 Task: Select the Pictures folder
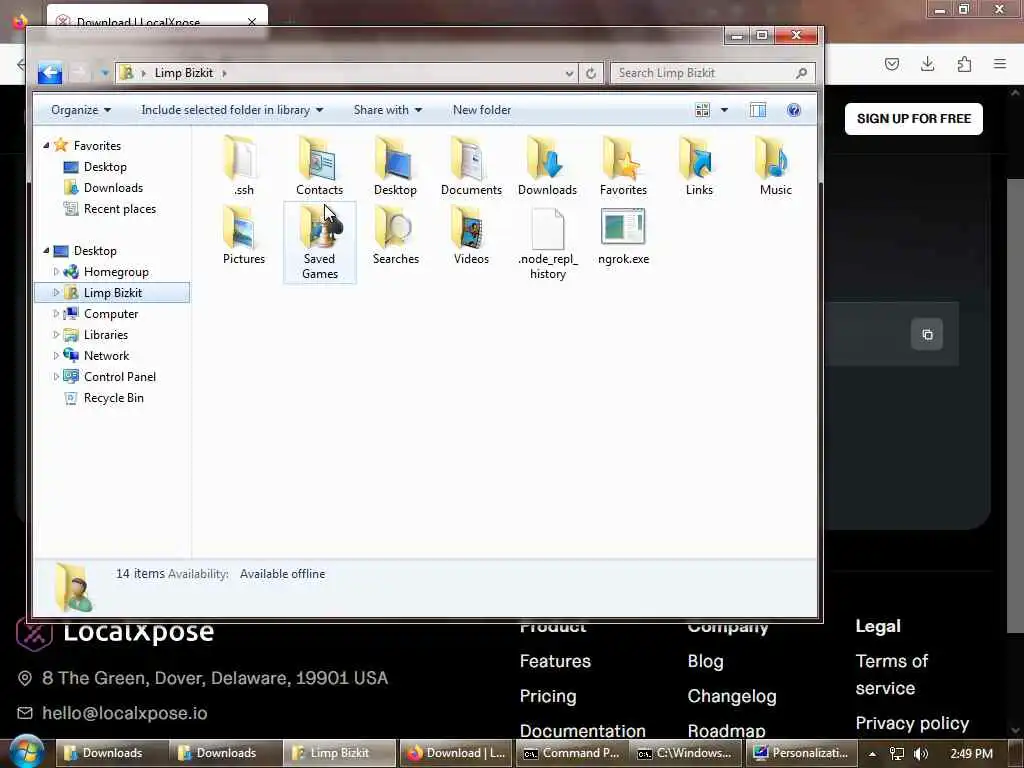point(244,234)
